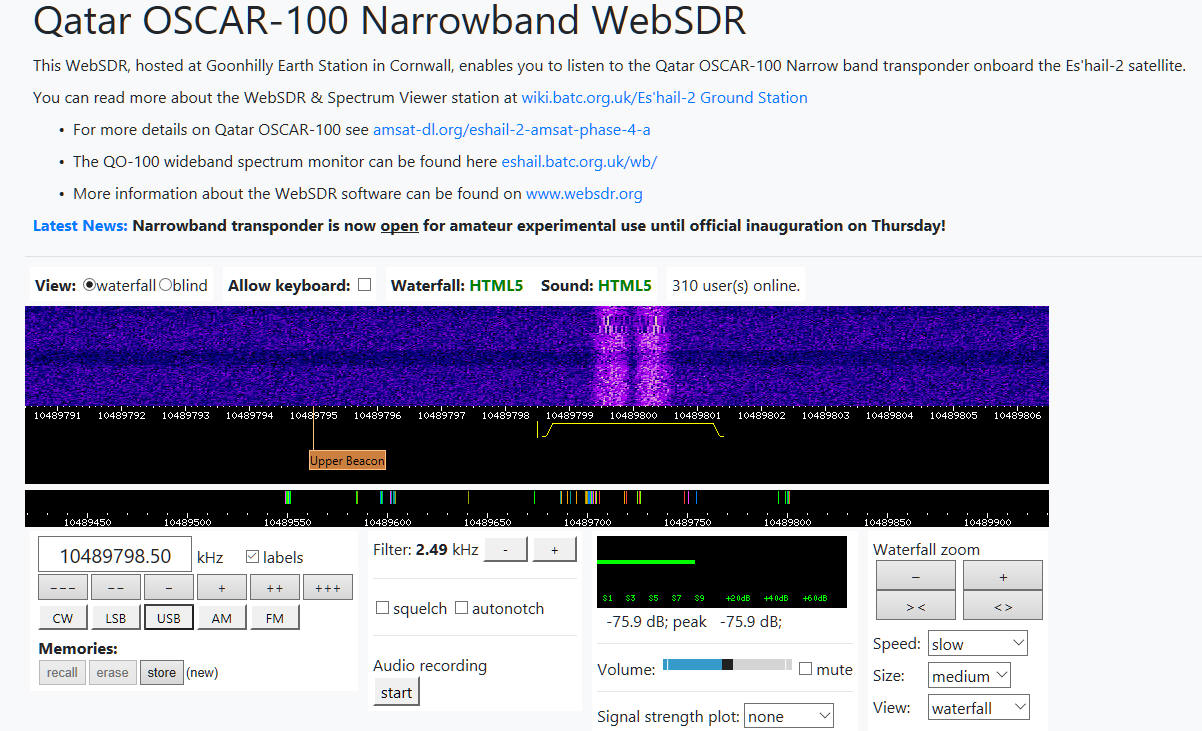Viewport: 1202px width, 731px height.
Task: Switch to LSB mode
Action: click(115, 618)
